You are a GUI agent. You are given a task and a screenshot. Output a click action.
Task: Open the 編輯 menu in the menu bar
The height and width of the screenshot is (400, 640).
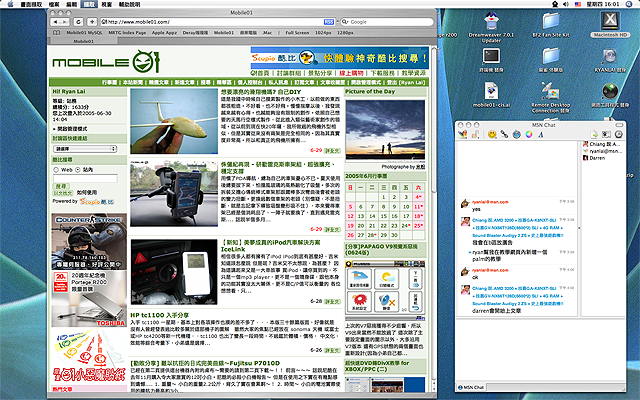[72, 4]
